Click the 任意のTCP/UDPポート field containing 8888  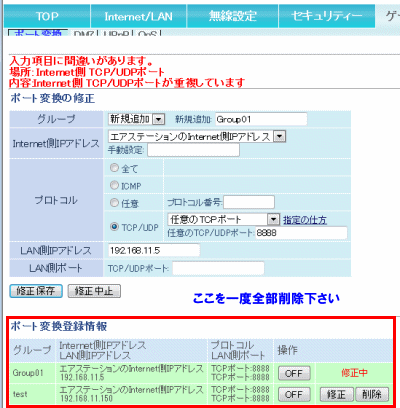click(301, 233)
